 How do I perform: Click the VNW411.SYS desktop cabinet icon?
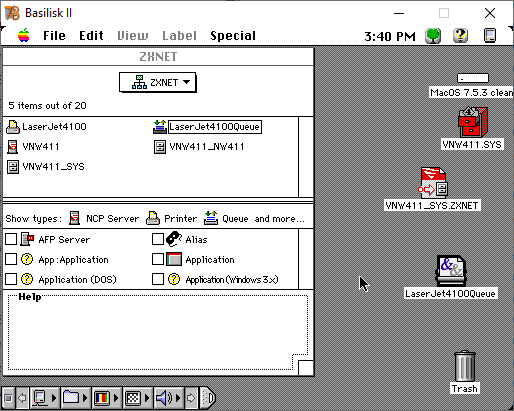(x=473, y=122)
